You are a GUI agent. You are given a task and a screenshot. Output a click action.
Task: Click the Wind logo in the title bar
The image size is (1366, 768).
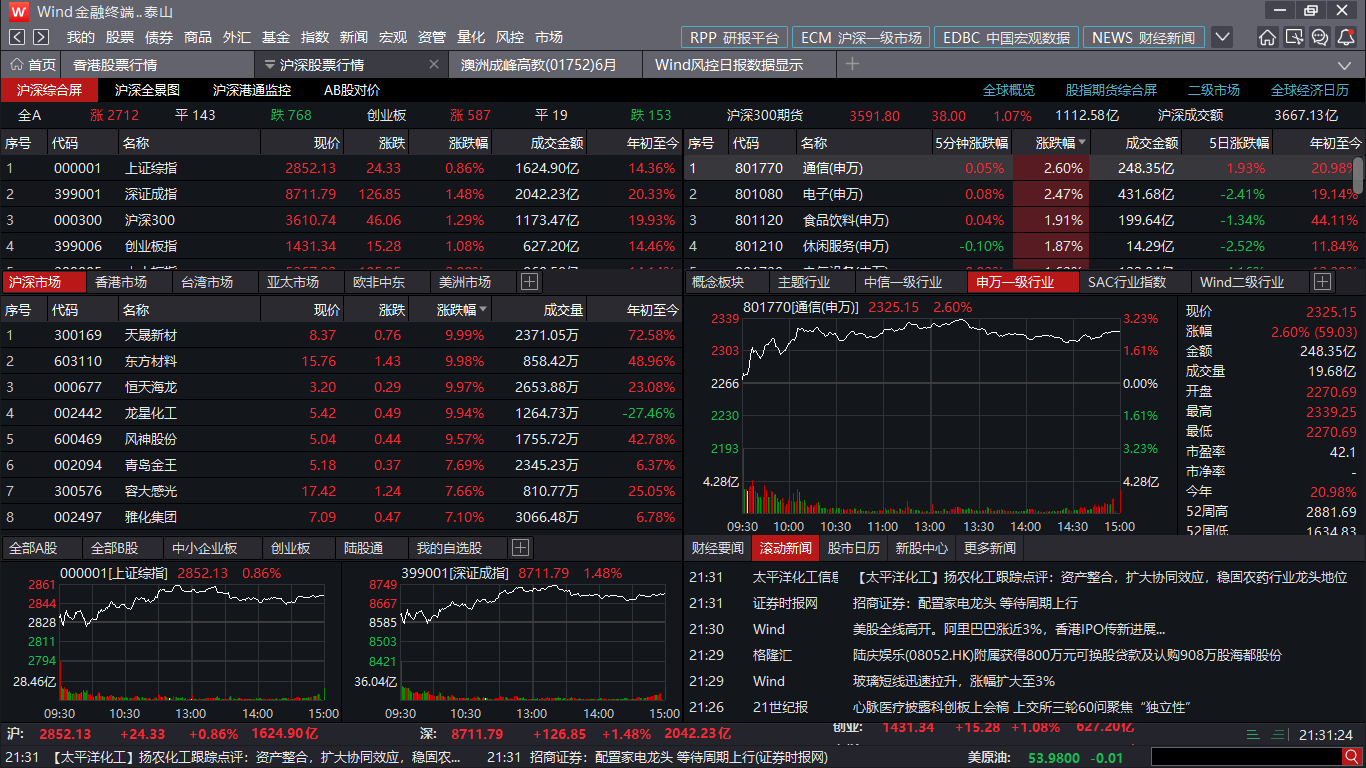click(x=19, y=11)
